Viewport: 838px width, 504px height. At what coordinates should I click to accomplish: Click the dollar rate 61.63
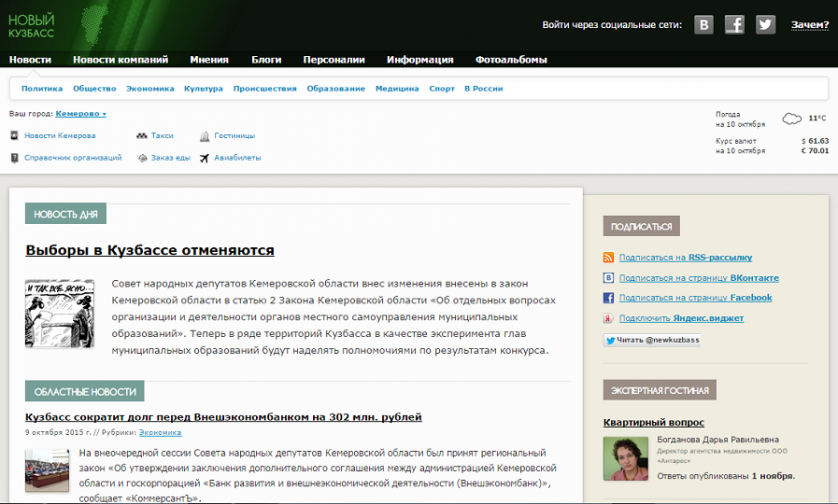point(816,141)
